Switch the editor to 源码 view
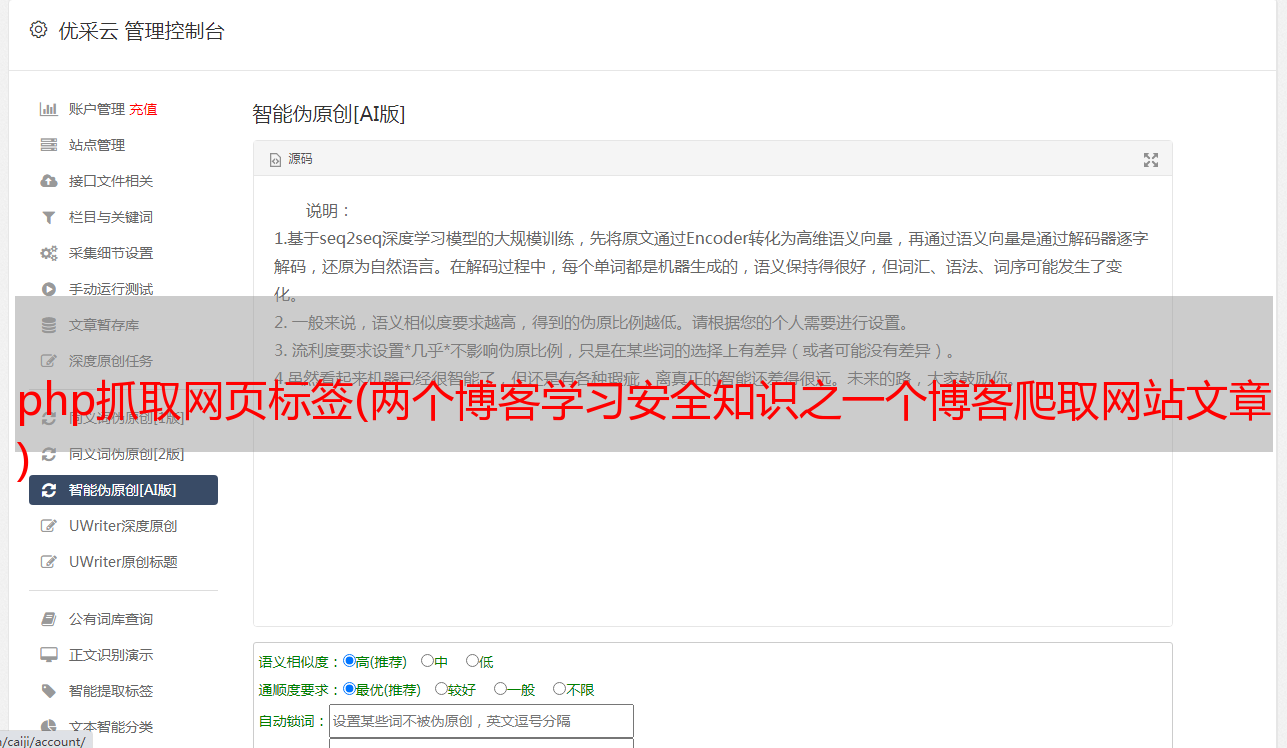This screenshot has width=1287, height=748. point(291,159)
